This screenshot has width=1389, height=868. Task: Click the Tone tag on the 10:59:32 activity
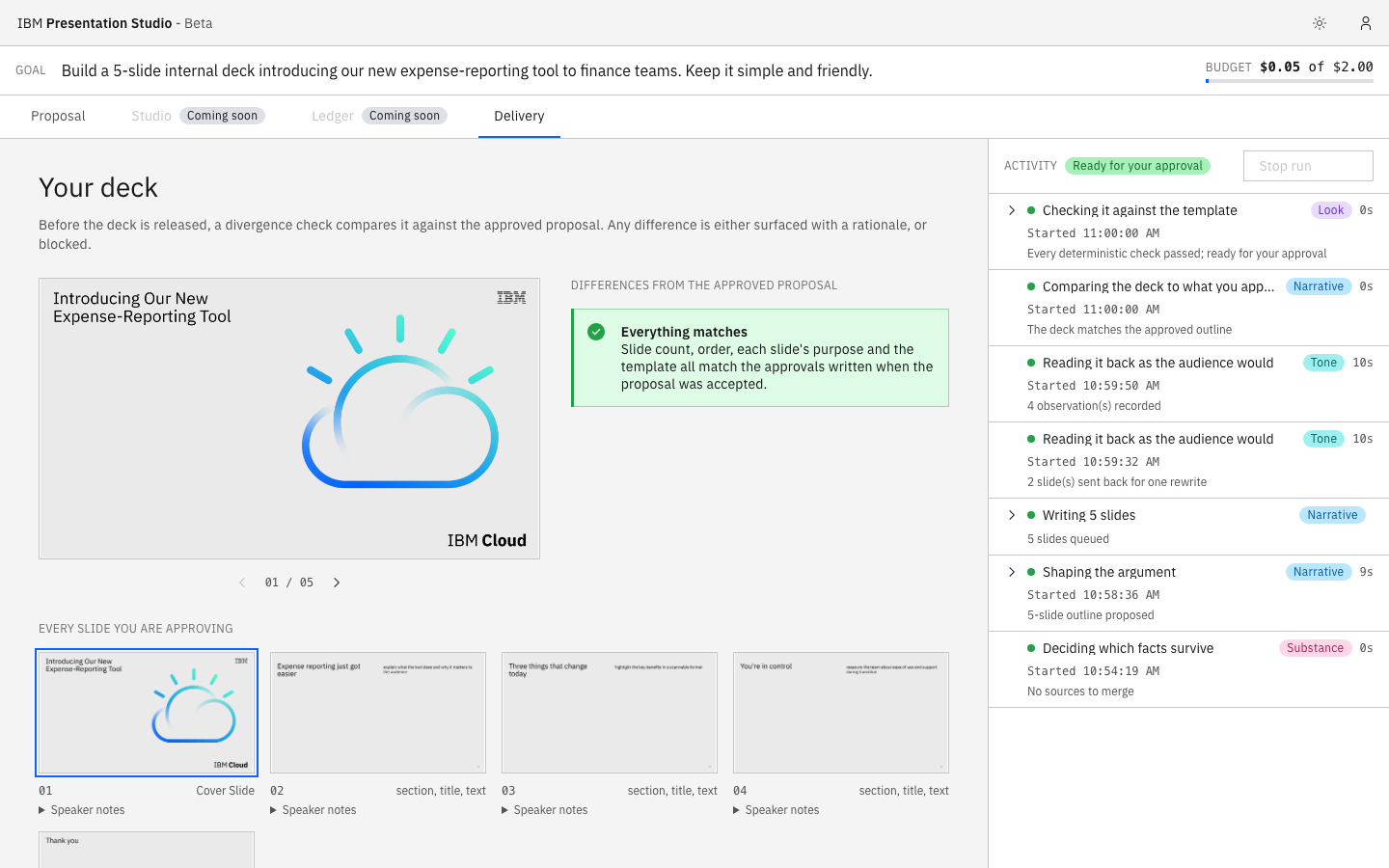tap(1323, 439)
